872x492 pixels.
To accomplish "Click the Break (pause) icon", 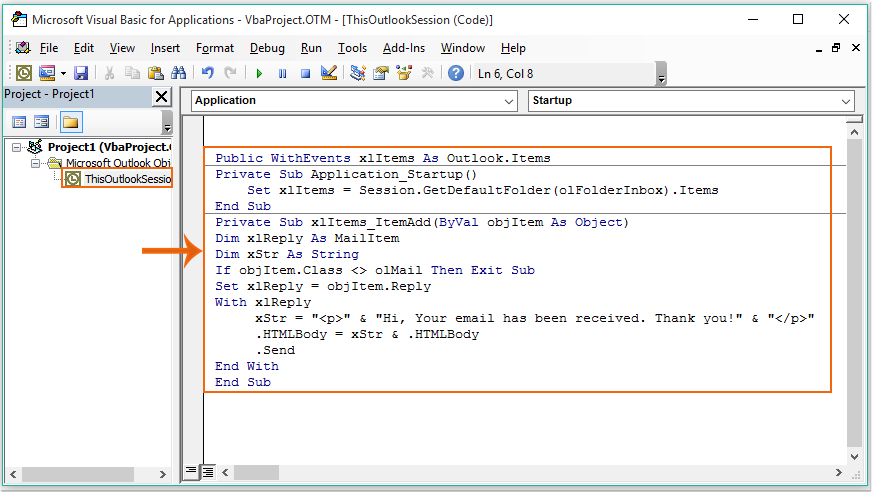I will (x=282, y=73).
